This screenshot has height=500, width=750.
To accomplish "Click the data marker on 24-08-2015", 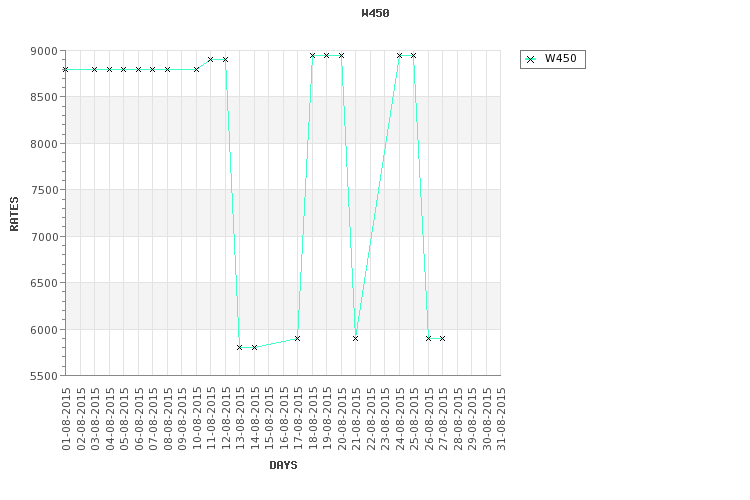I will pos(399,55).
